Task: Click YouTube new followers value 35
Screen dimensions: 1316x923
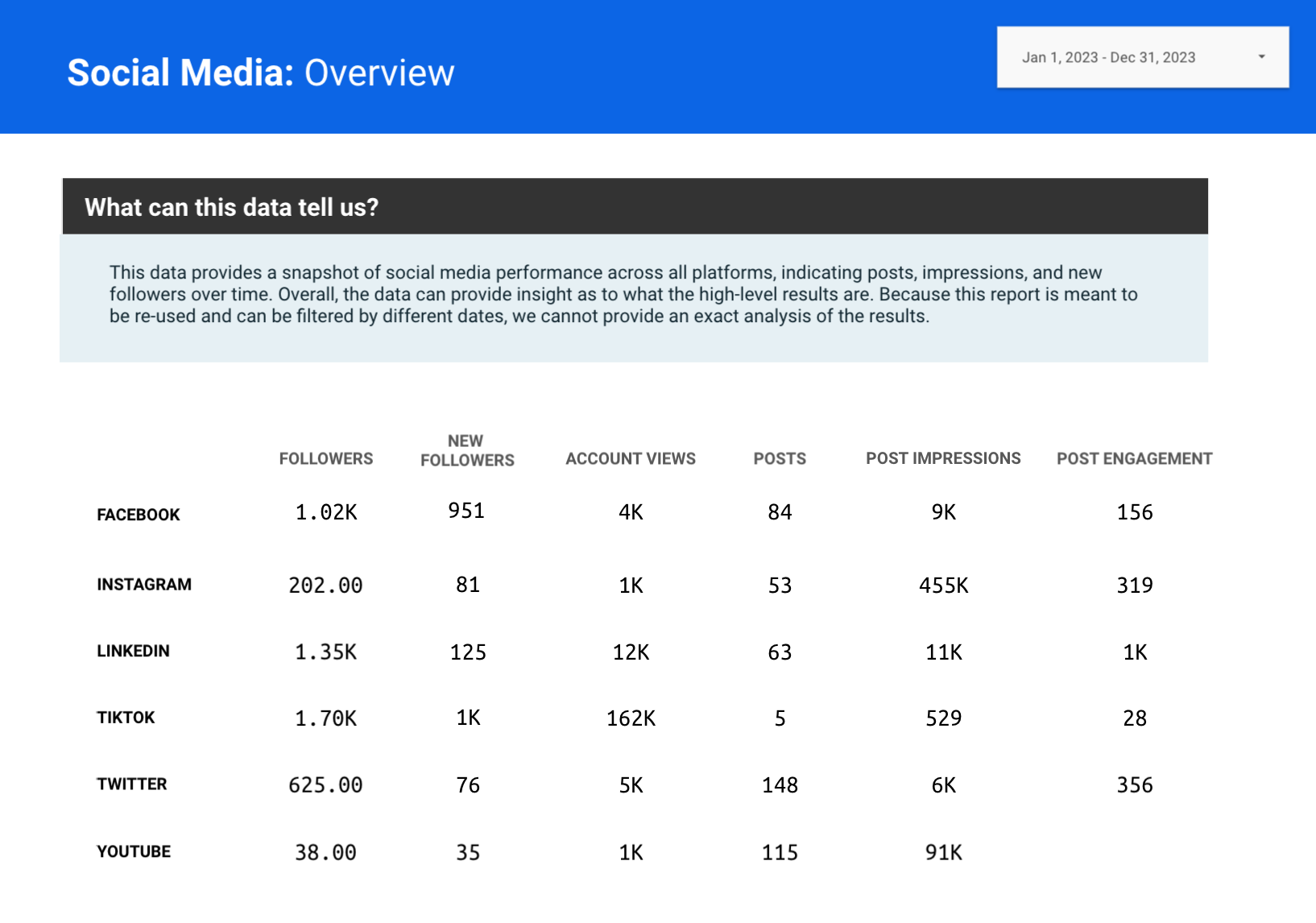Action: (x=468, y=853)
